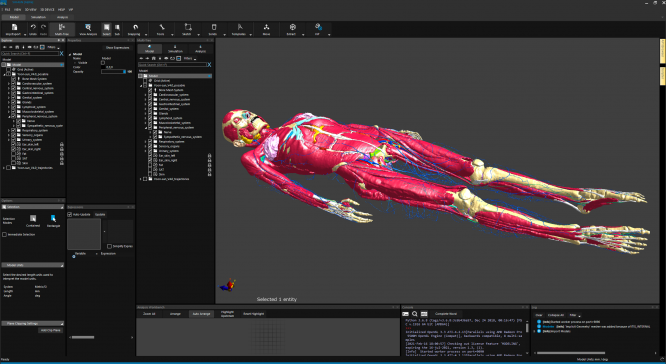This screenshot has height=364, width=666.
Task: Click the 3D orientation axes gizmo
Action: coord(228,285)
